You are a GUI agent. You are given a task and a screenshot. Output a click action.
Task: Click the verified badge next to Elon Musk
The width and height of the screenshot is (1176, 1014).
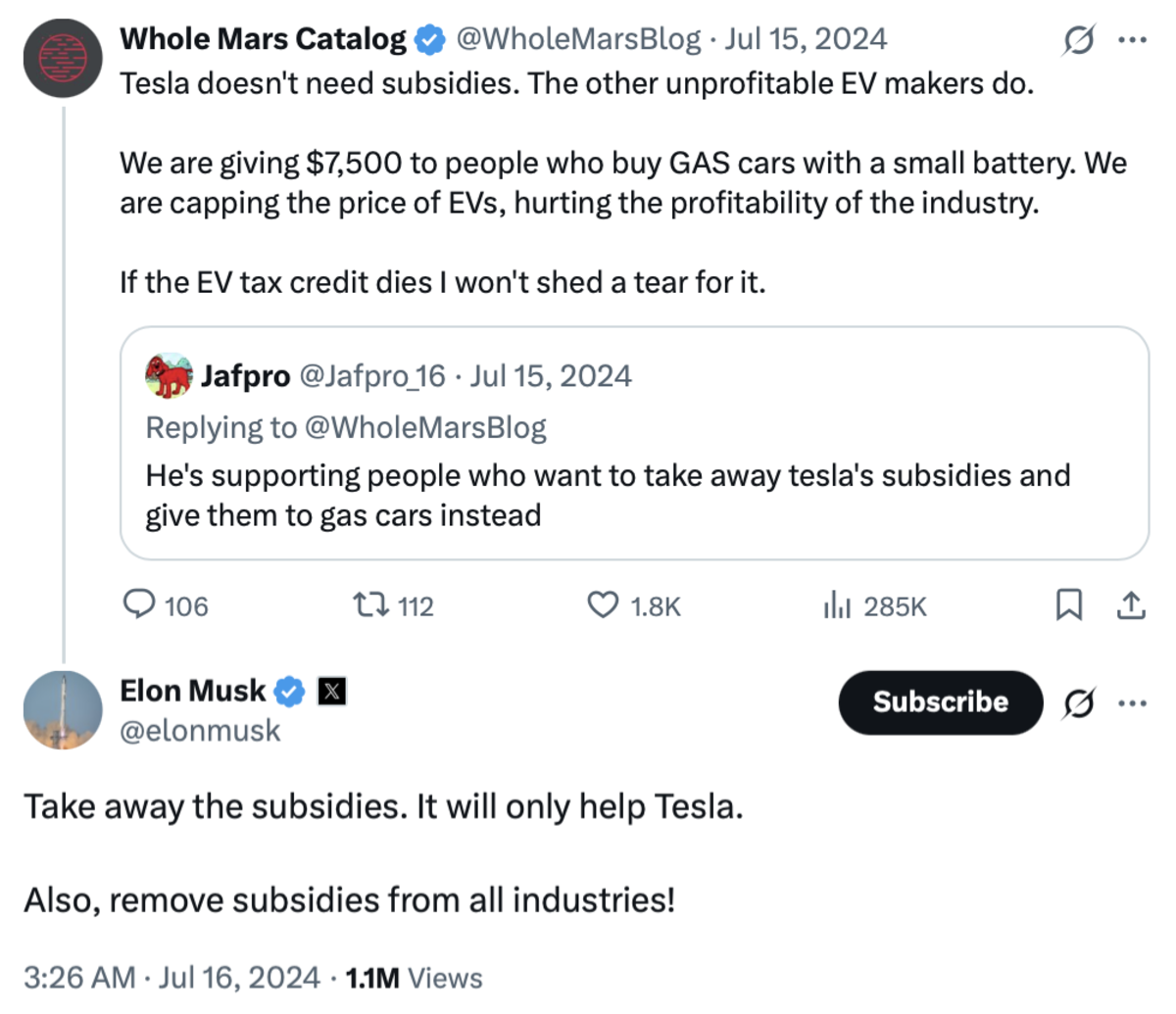coord(287,690)
